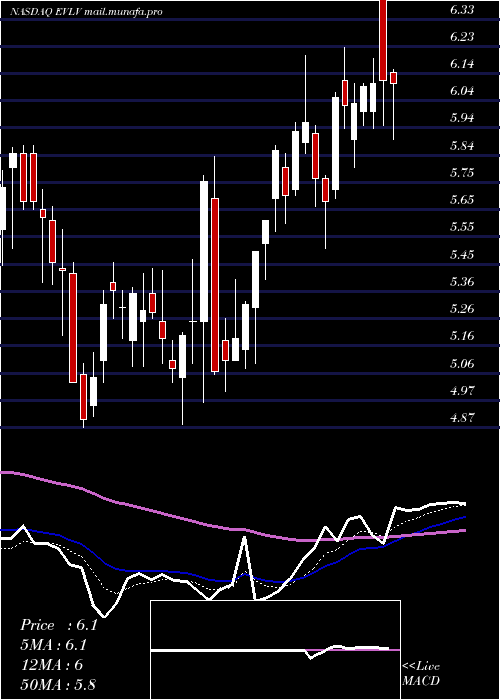Click the NASDAQ EVLV mail.munafa.pro chart title
The width and height of the screenshot is (500, 700).
coord(86,12)
